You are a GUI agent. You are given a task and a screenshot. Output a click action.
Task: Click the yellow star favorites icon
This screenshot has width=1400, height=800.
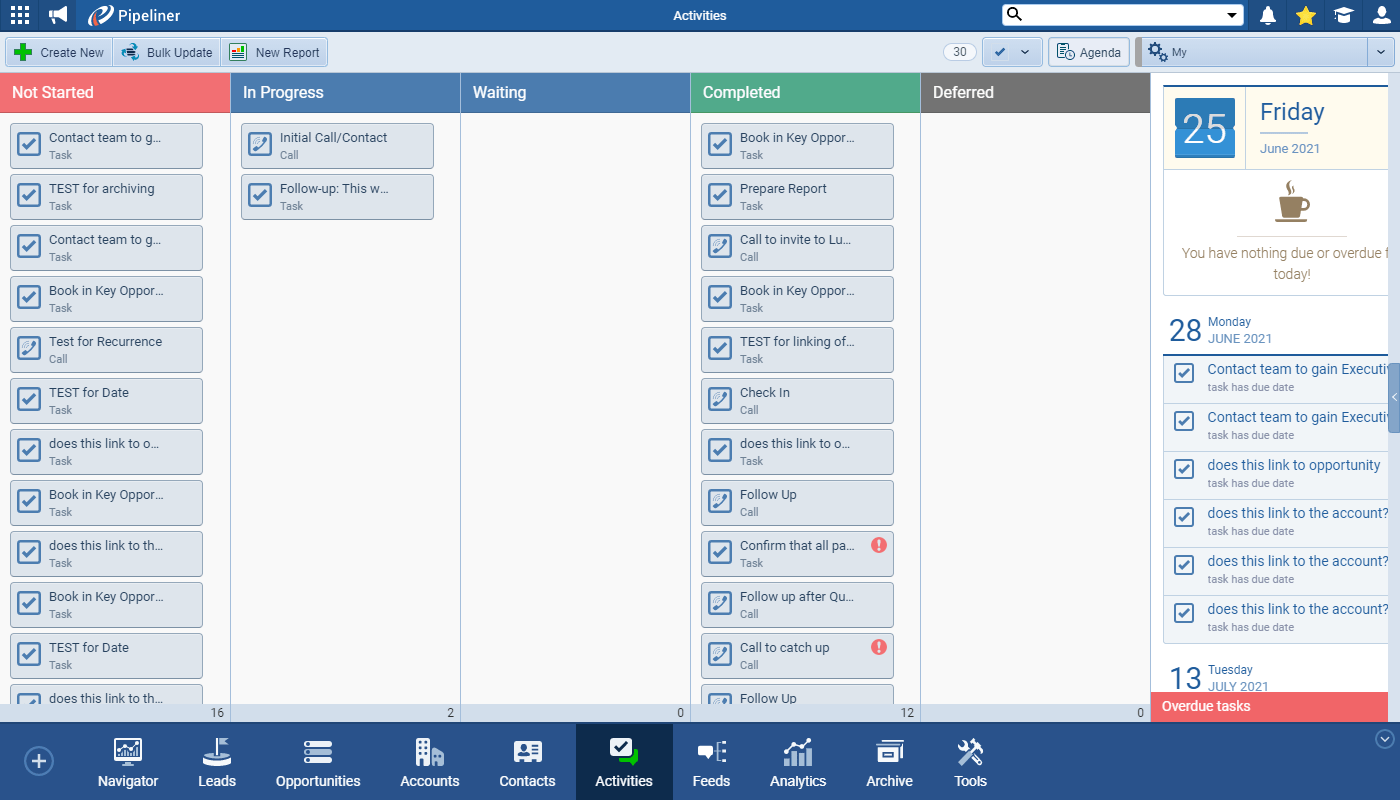pyautogui.click(x=1305, y=15)
